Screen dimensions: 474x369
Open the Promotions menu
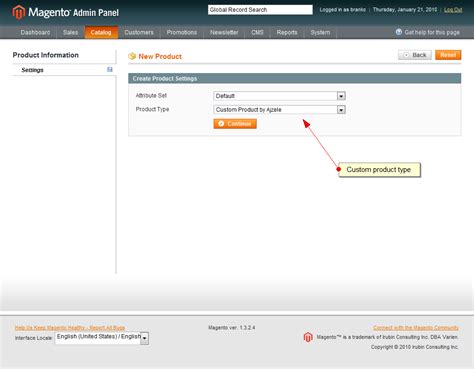tap(182, 32)
